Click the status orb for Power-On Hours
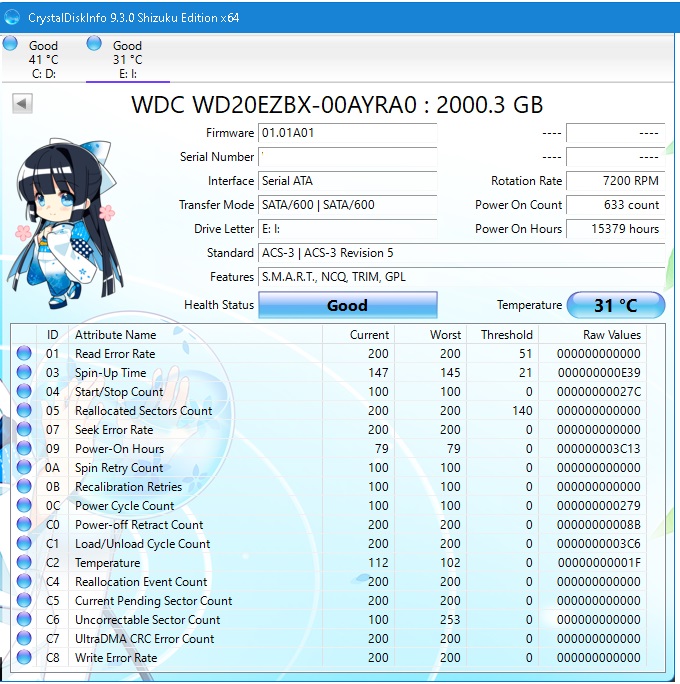 pyautogui.click(x=24, y=448)
